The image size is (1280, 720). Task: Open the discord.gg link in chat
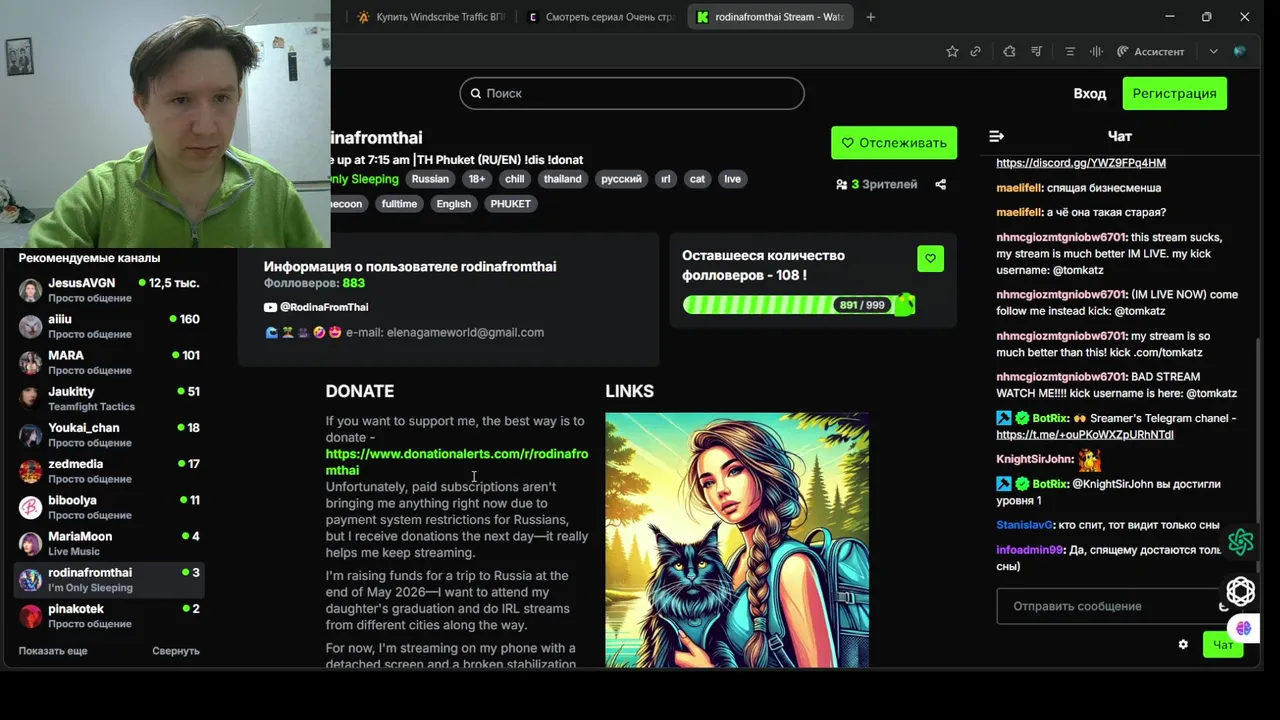click(1080, 163)
